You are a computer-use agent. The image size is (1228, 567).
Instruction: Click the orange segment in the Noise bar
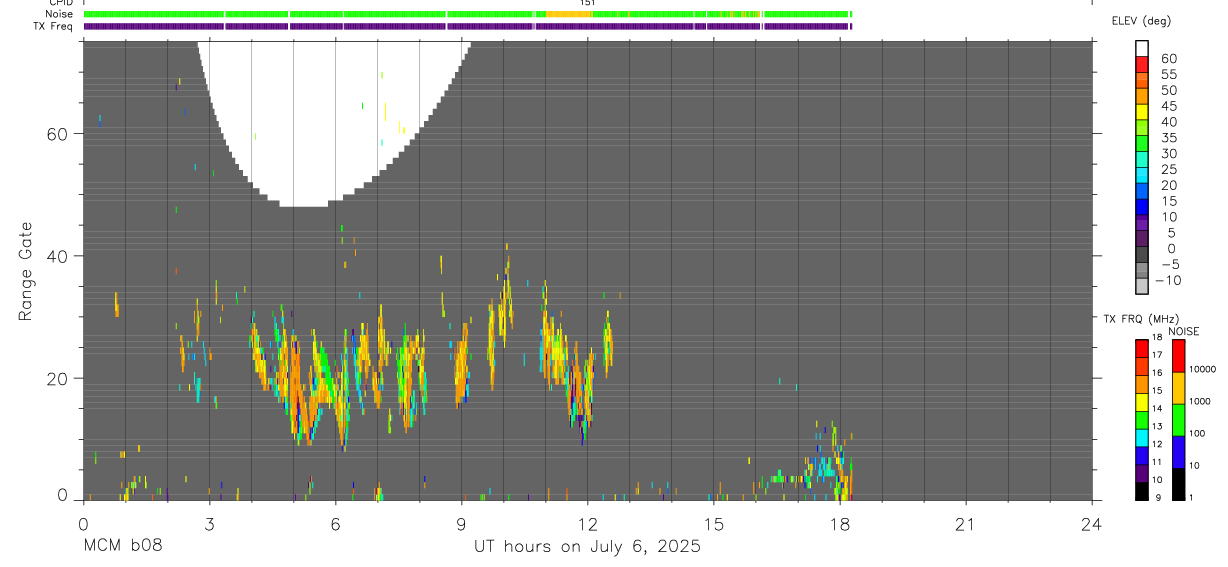point(568,14)
